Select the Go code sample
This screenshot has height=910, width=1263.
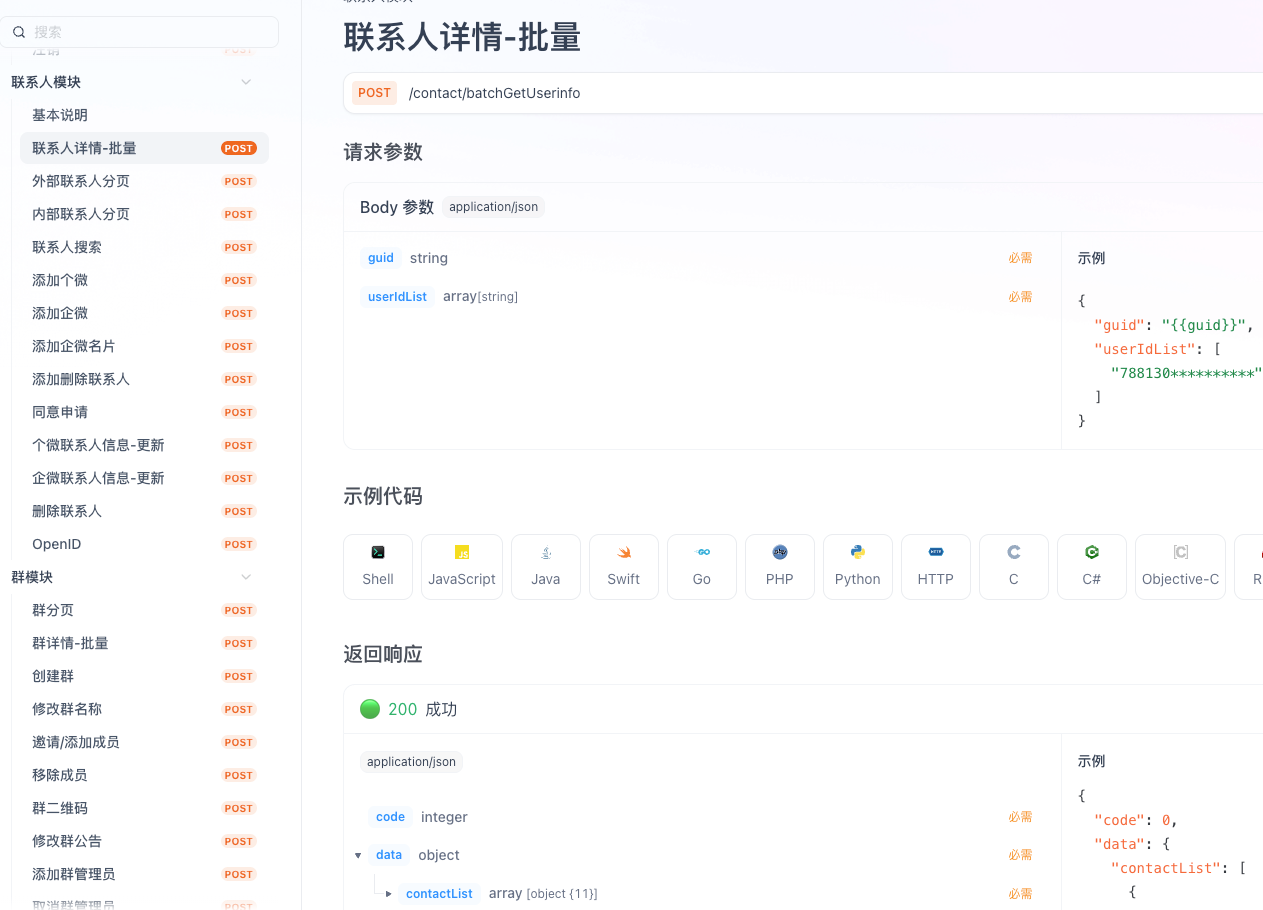tap(701, 566)
